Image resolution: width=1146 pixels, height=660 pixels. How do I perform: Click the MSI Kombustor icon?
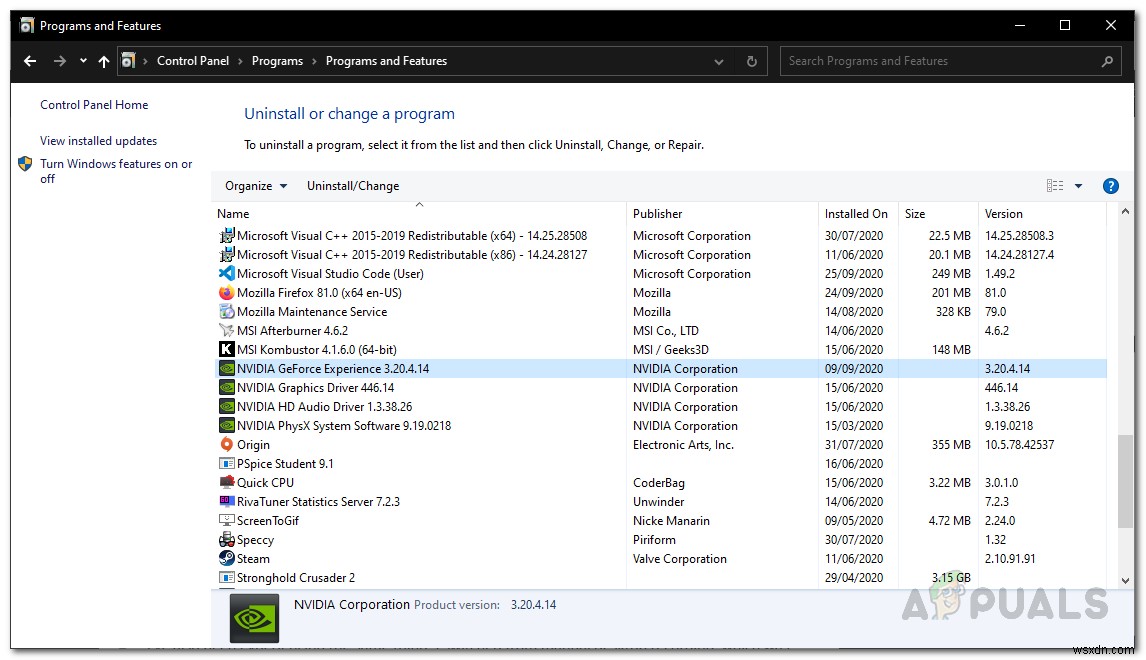point(227,349)
